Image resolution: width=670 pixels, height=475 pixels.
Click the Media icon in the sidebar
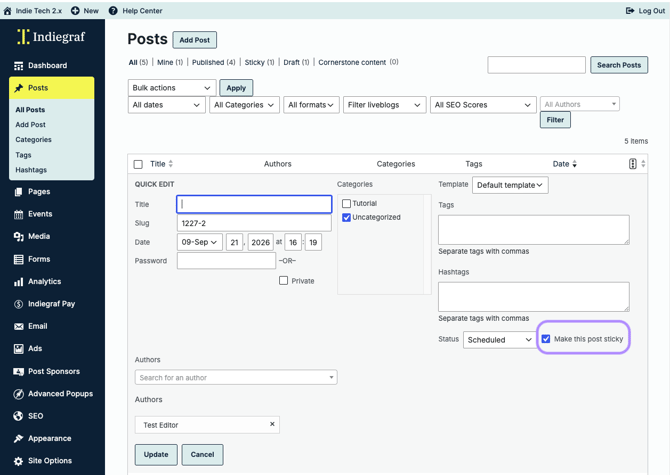(18, 236)
